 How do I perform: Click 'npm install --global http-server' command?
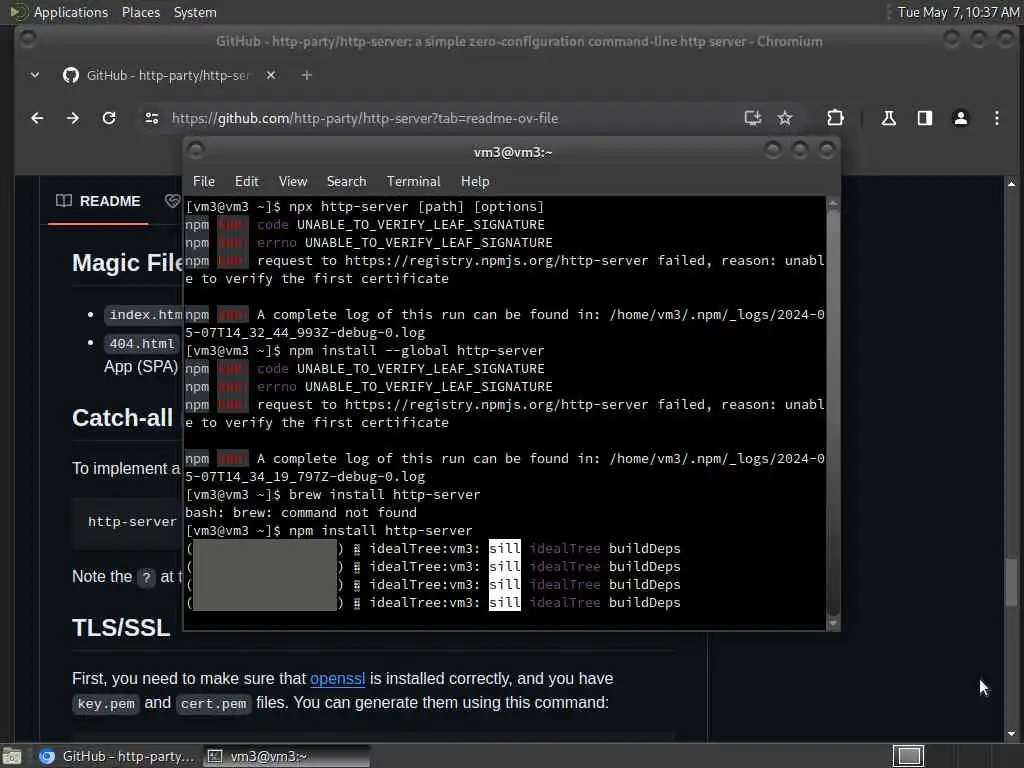[x=416, y=351]
